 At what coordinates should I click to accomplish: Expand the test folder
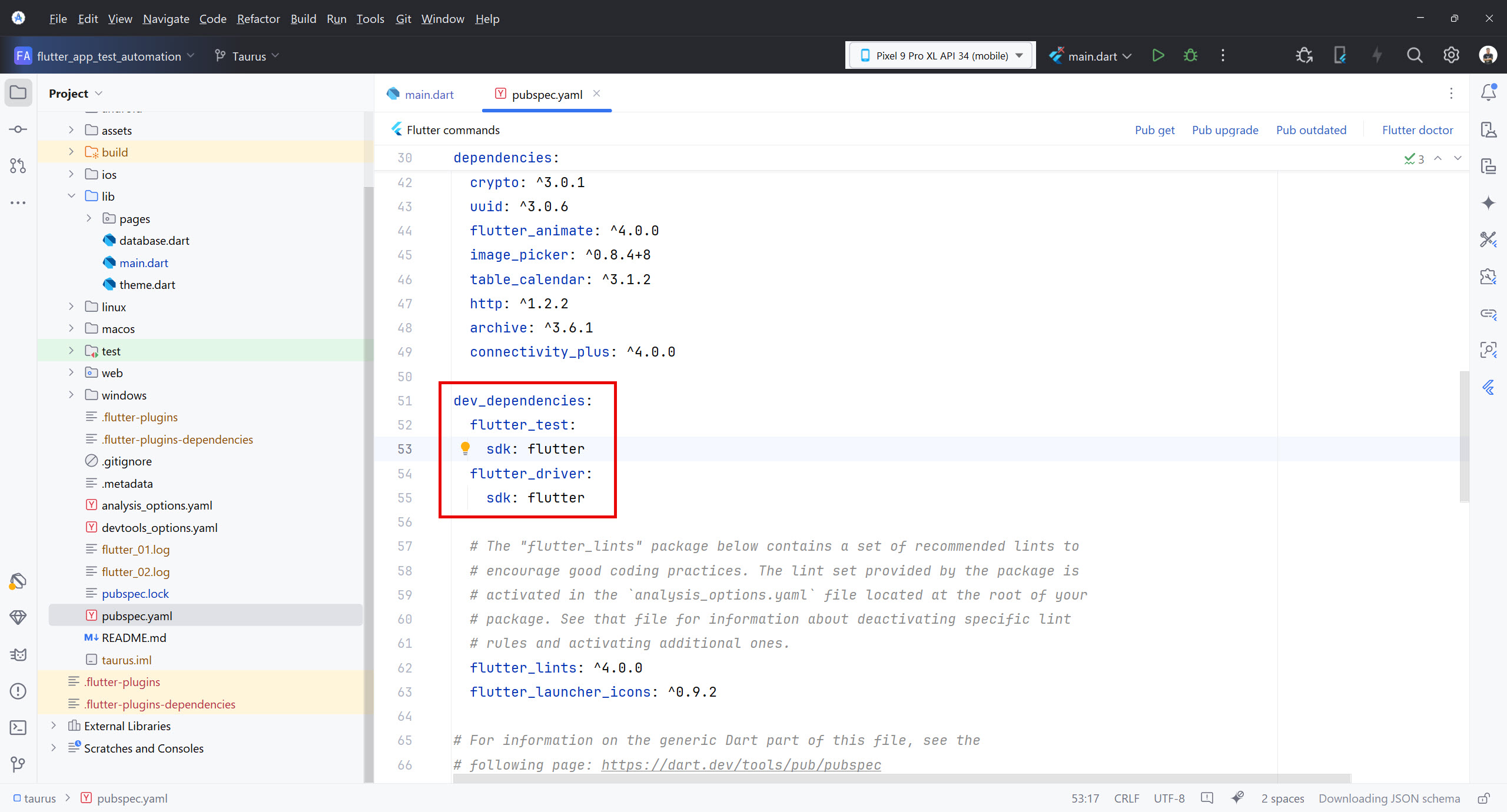pyautogui.click(x=71, y=351)
